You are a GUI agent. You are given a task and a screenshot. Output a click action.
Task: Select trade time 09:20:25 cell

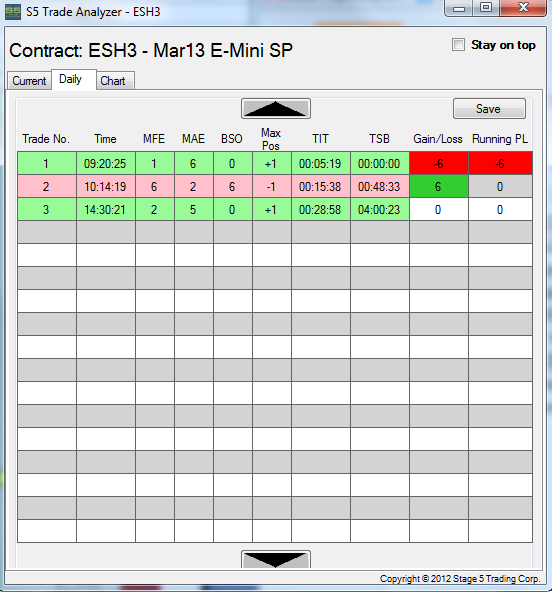pos(106,163)
